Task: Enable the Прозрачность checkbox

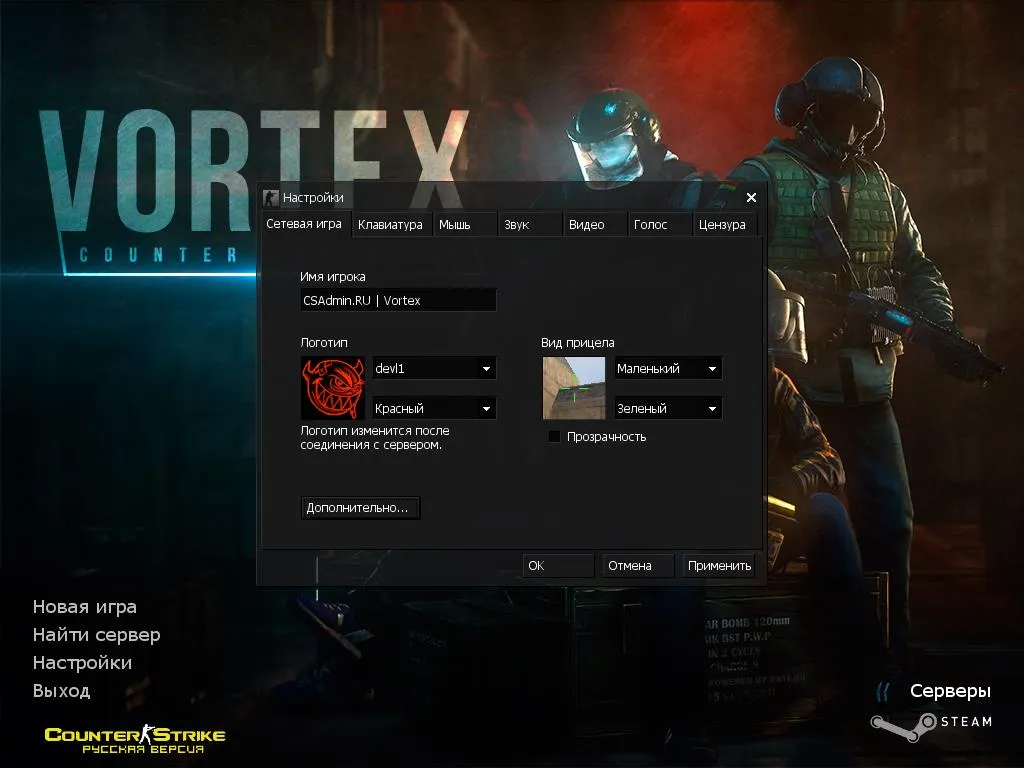Action: [554, 437]
